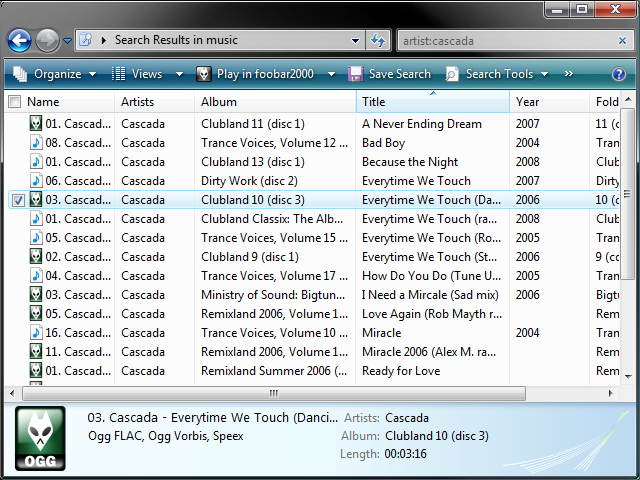Click the Save Search floppy disk icon
The width and height of the screenshot is (640, 480).
click(355, 74)
